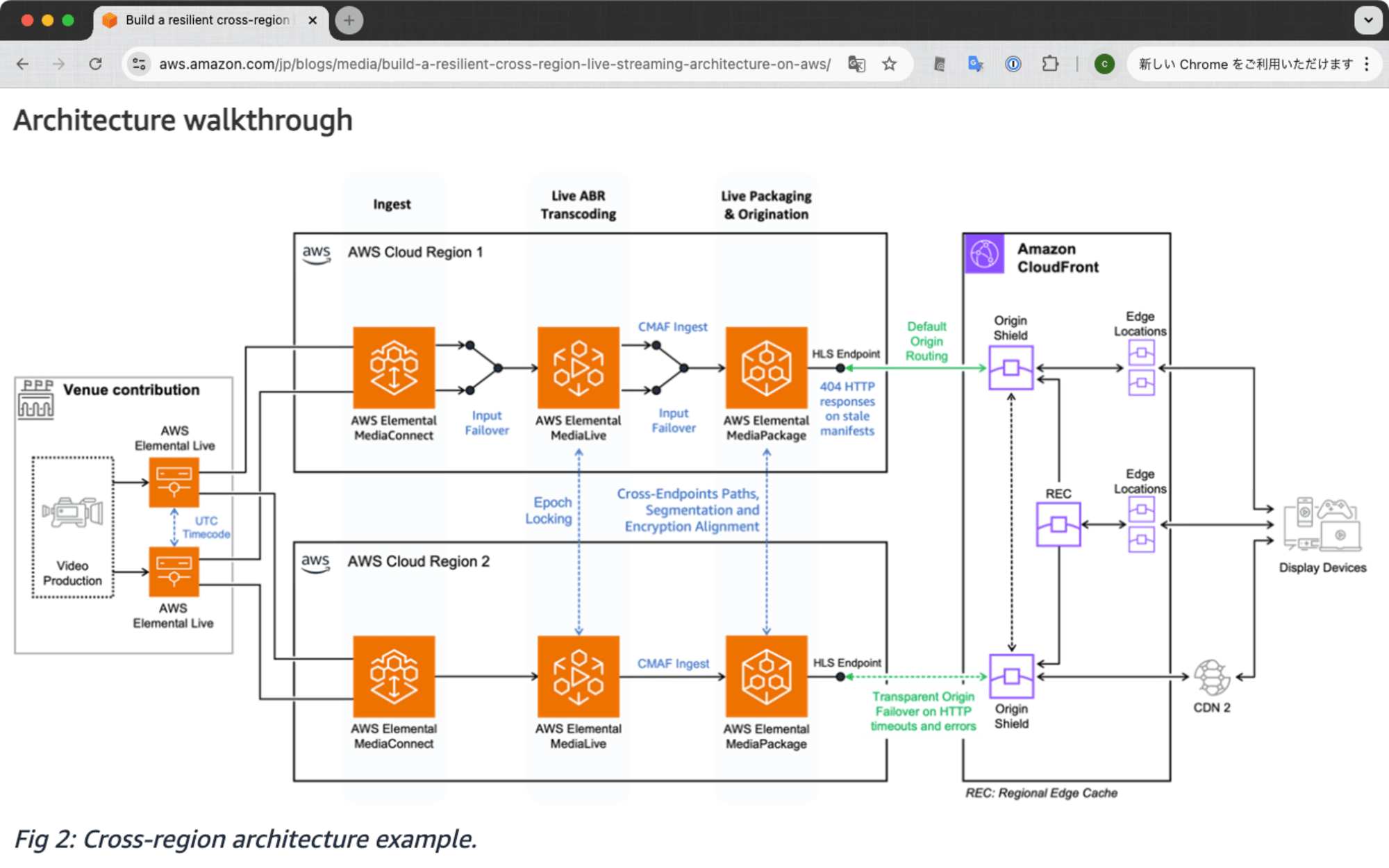
Task: Click the lower AWS Elemental Live encoder icon
Action: coord(174,571)
